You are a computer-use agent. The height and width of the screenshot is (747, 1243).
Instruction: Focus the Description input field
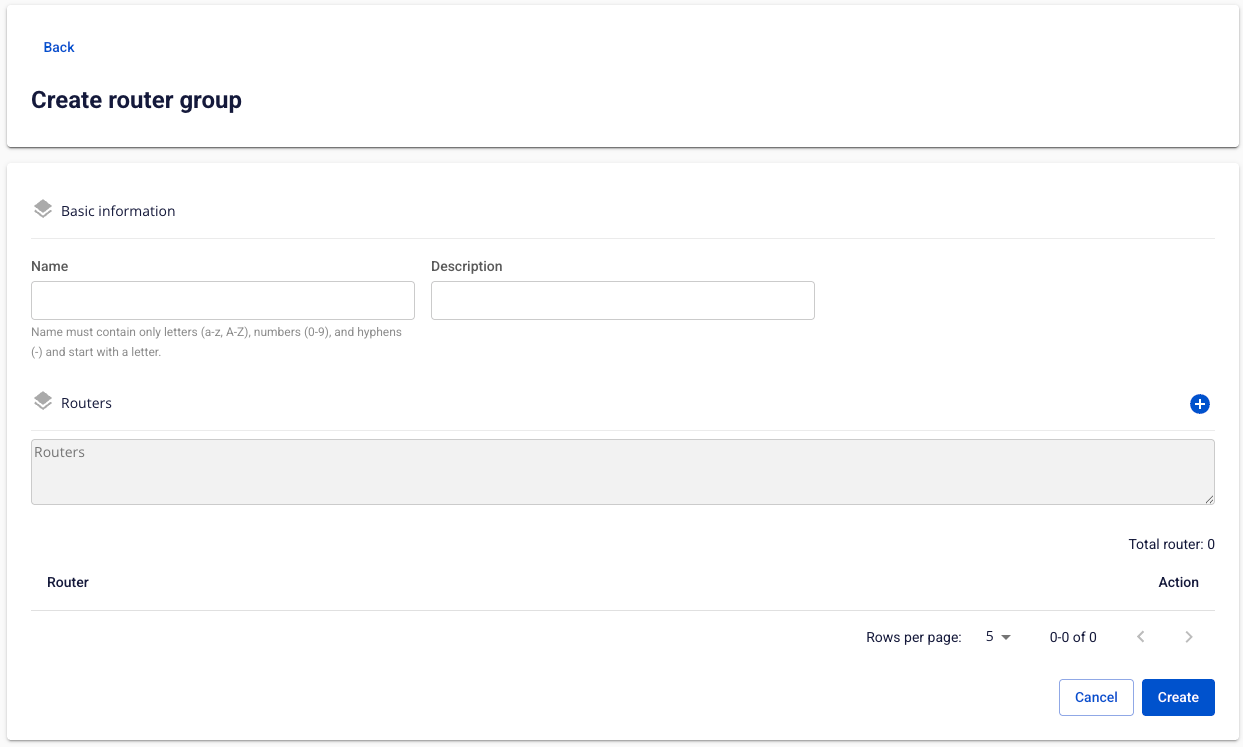click(622, 300)
